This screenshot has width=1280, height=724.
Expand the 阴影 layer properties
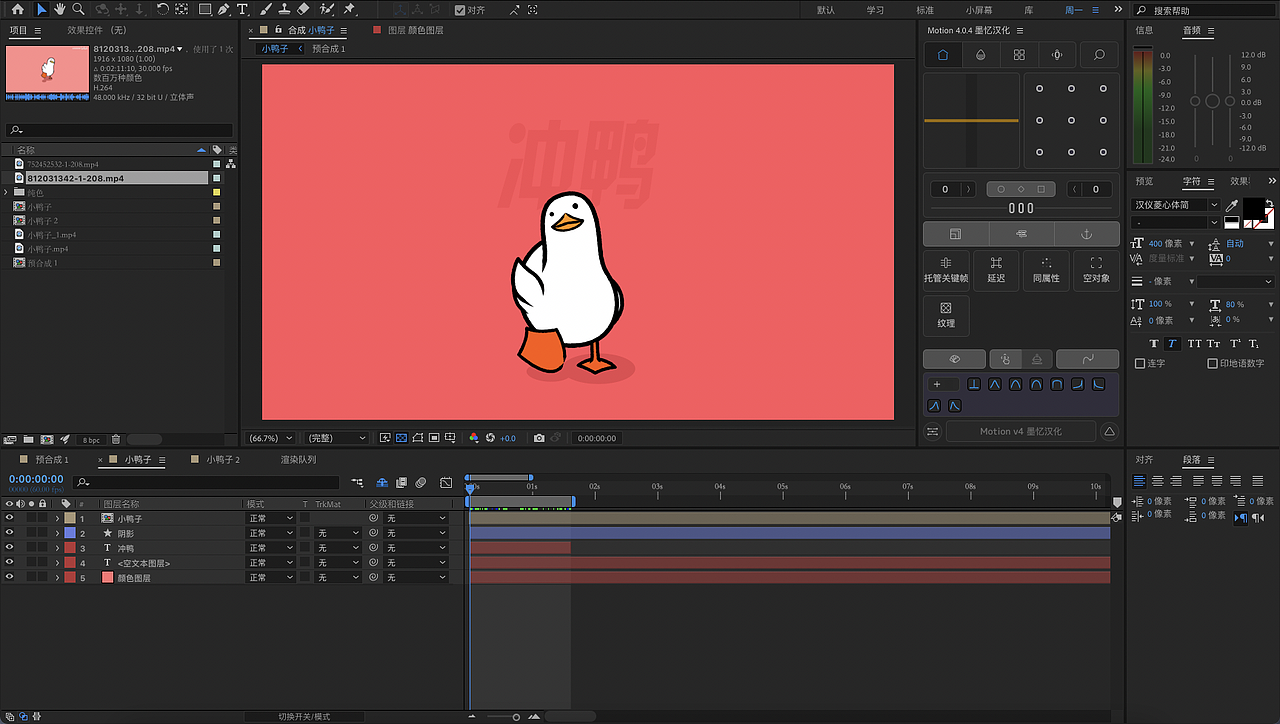coord(57,533)
